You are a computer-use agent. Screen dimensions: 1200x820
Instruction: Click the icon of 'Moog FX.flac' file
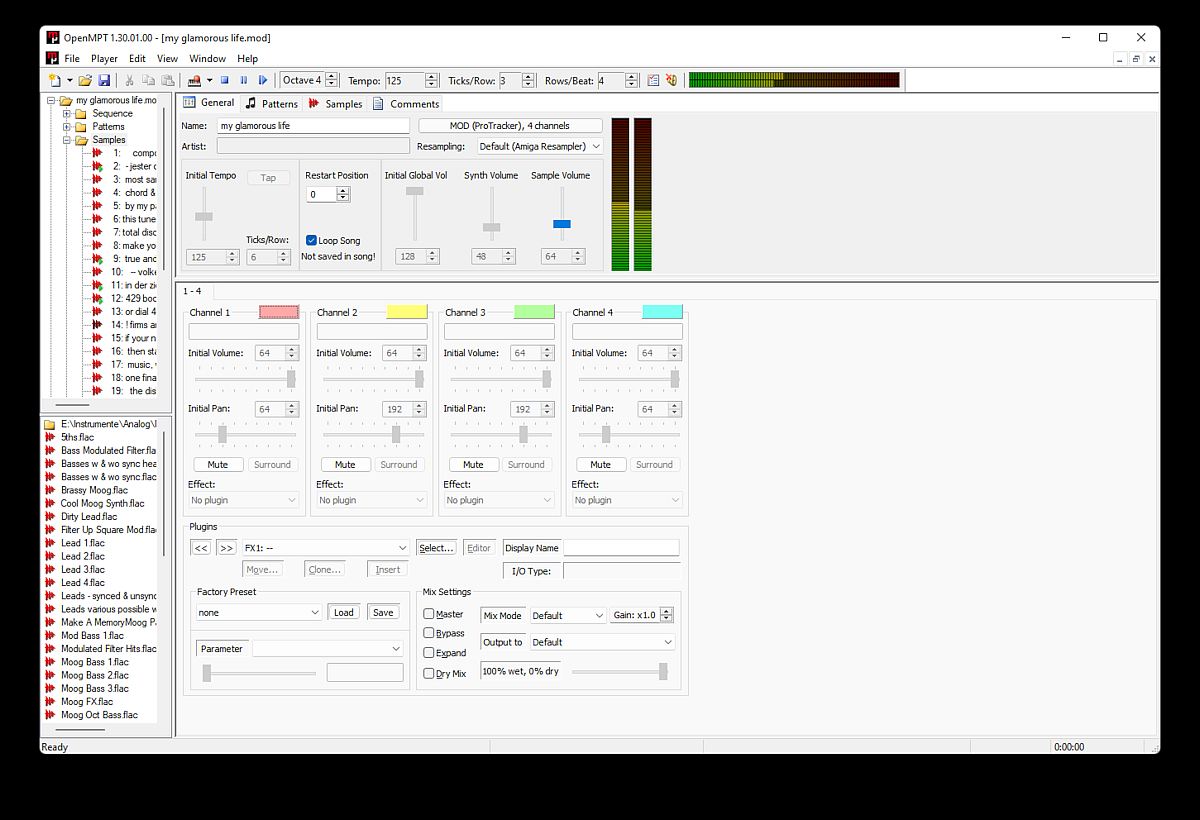tap(49, 702)
